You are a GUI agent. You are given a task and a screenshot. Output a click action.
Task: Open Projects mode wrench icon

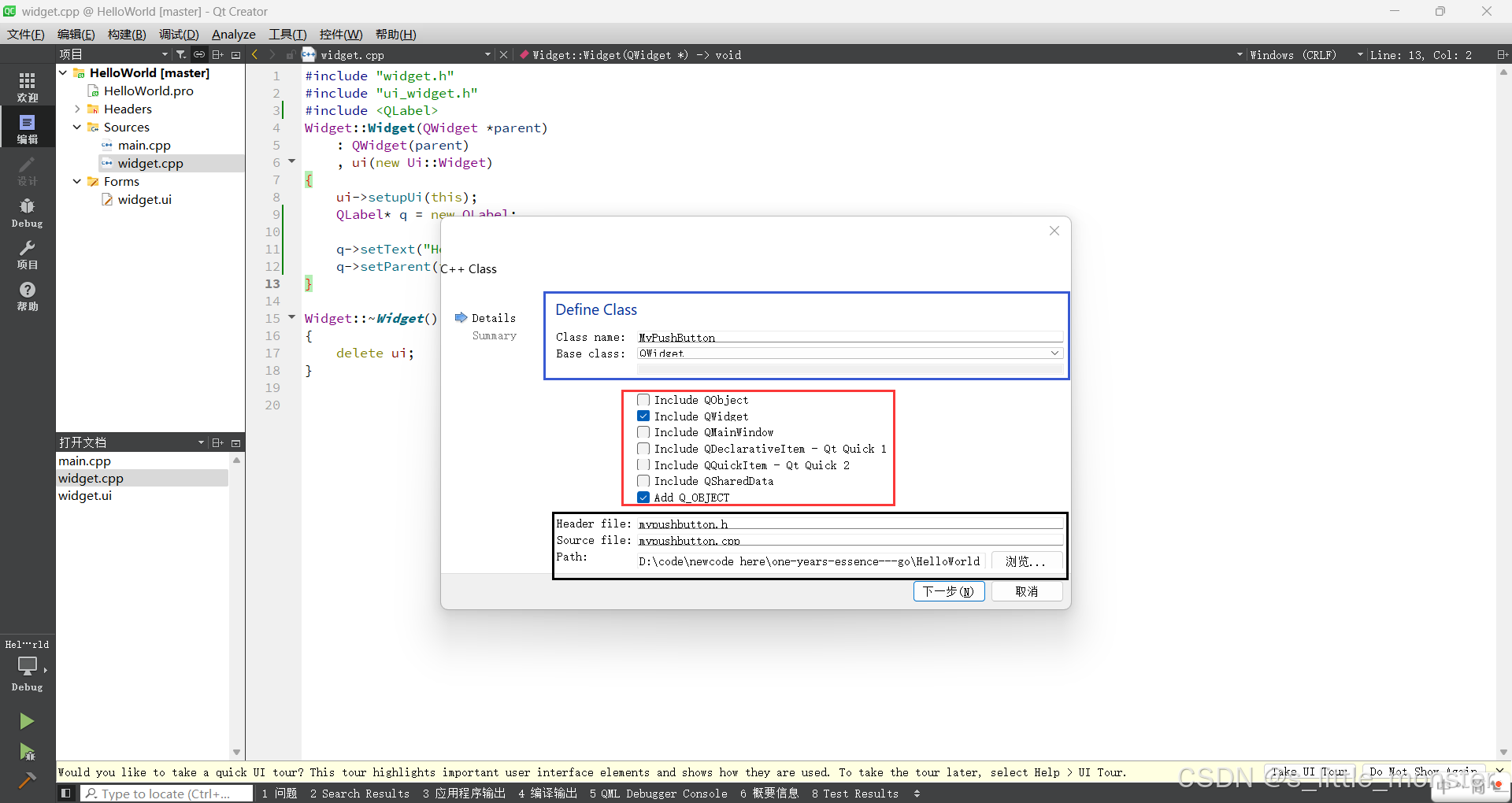point(28,254)
